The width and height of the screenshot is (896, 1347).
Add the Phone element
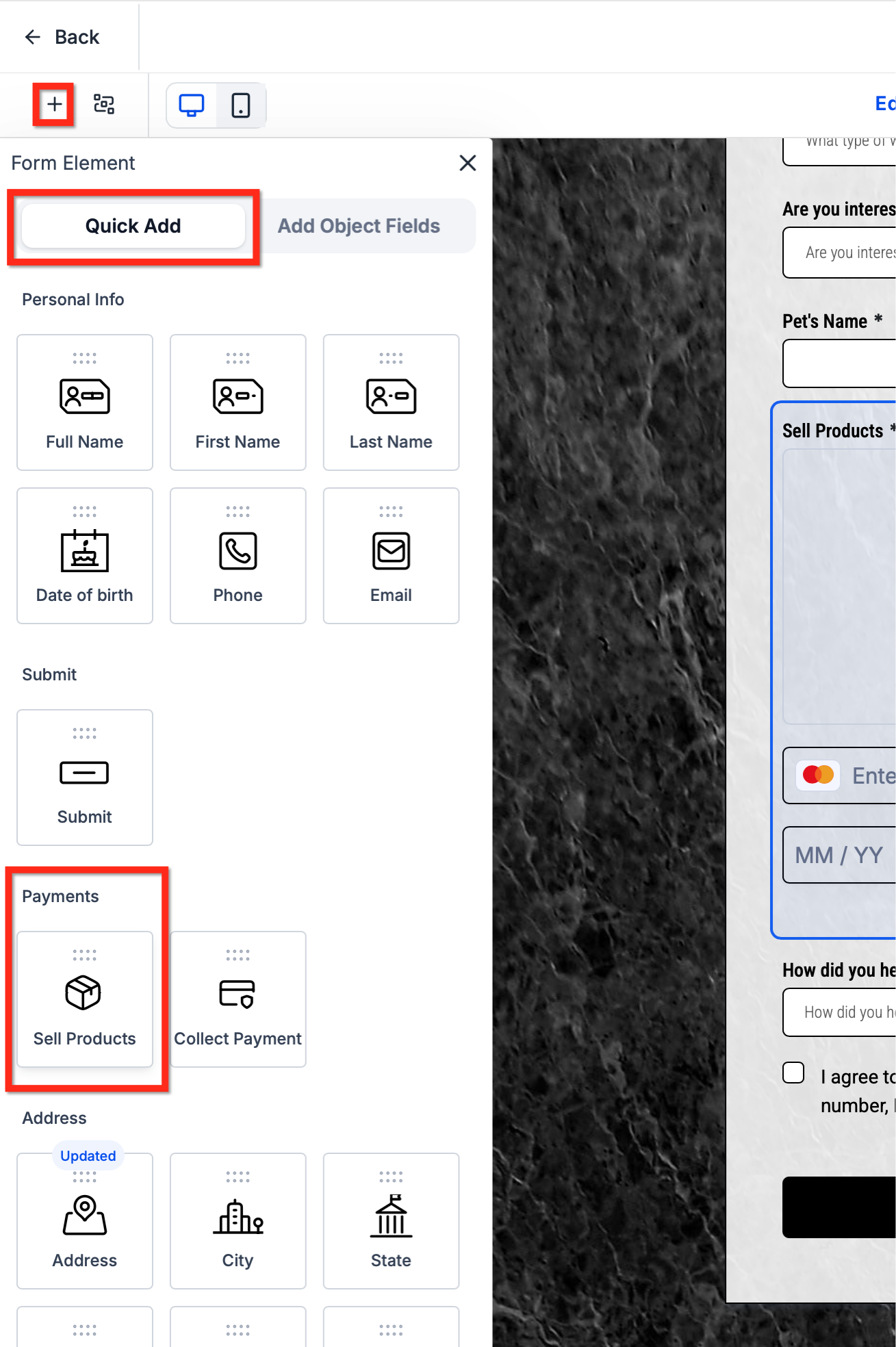[x=238, y=556]
